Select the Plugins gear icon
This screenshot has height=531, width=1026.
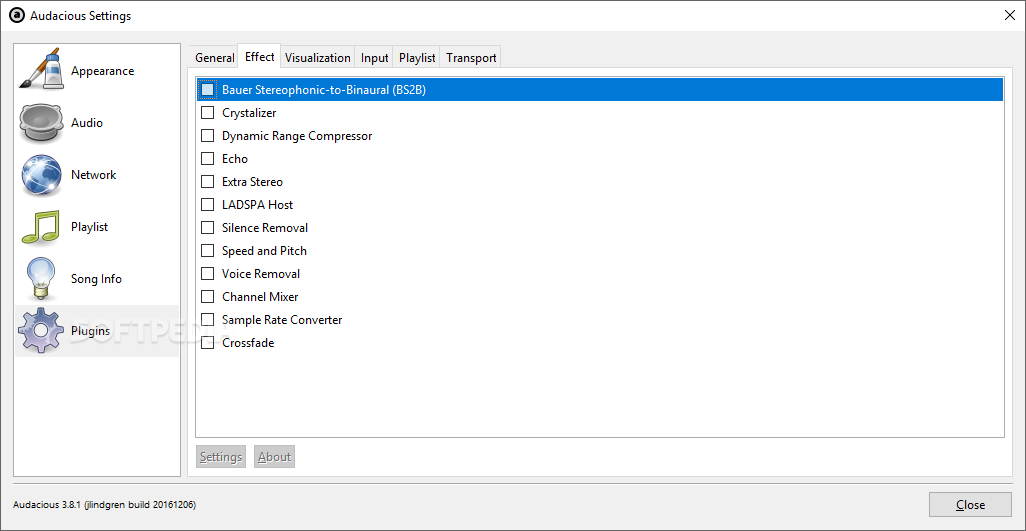[41, 330]
